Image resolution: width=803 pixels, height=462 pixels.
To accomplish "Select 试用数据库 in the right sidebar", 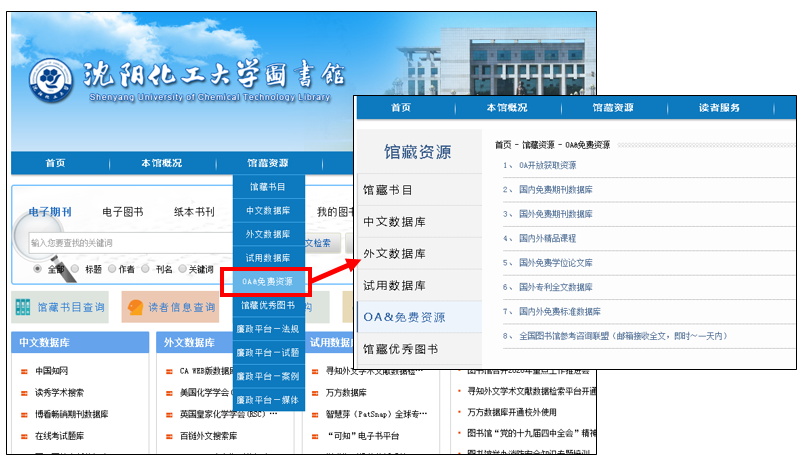I will tap(395, 285).
